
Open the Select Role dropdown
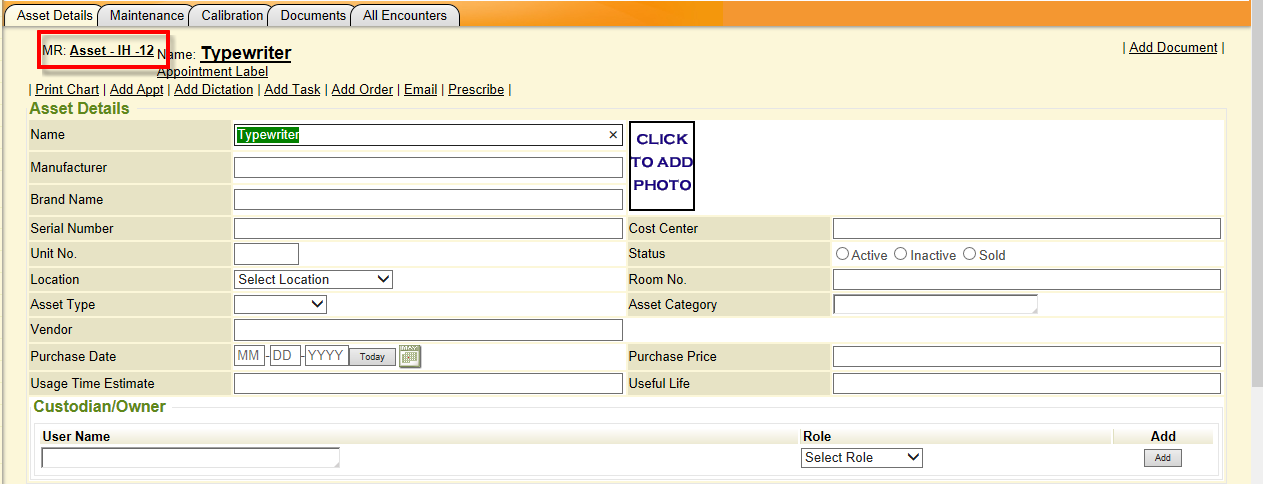pyautogui.click(x=862, y=457)
